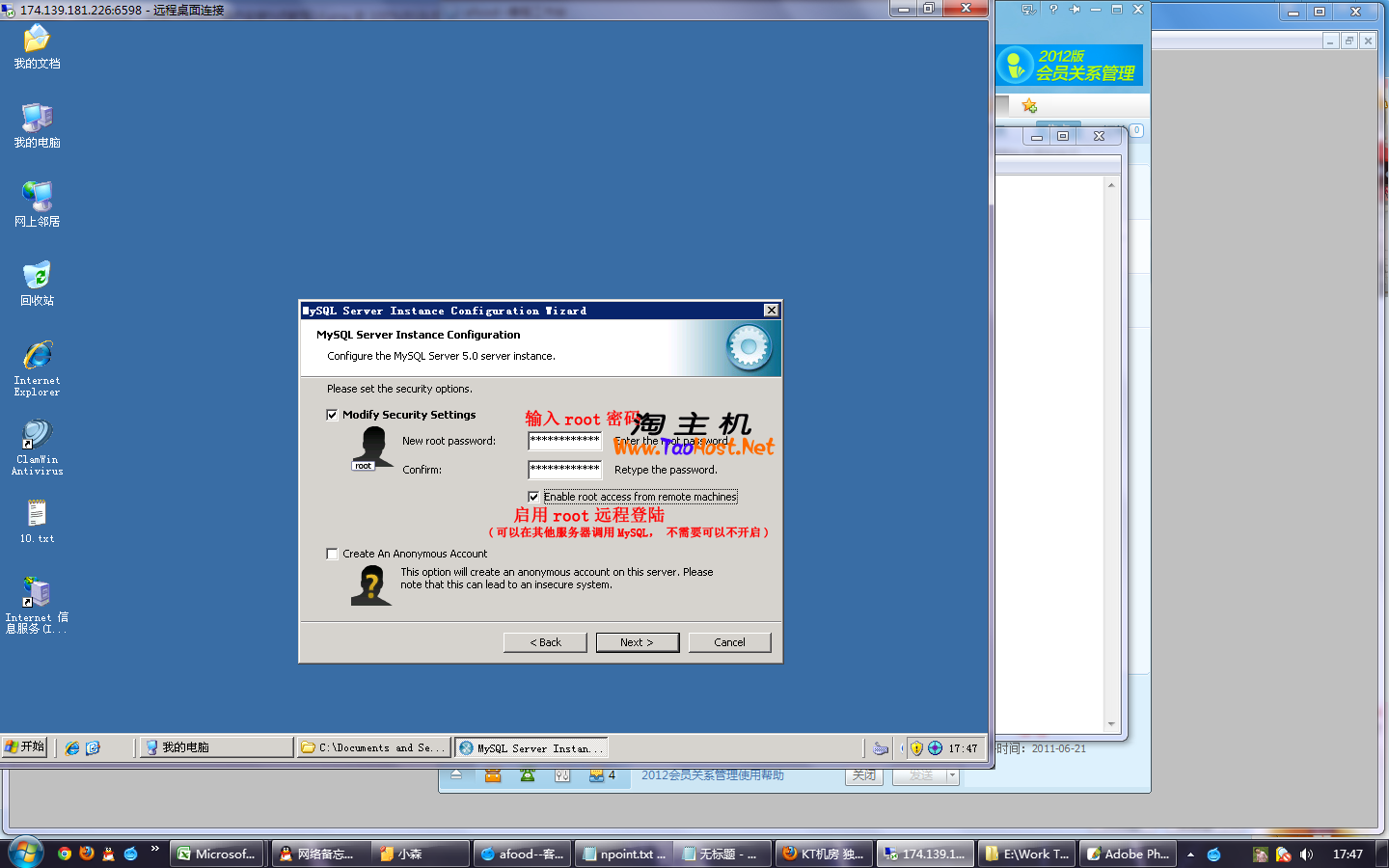Select the 10.txt file on the desktop

(37, 521)
